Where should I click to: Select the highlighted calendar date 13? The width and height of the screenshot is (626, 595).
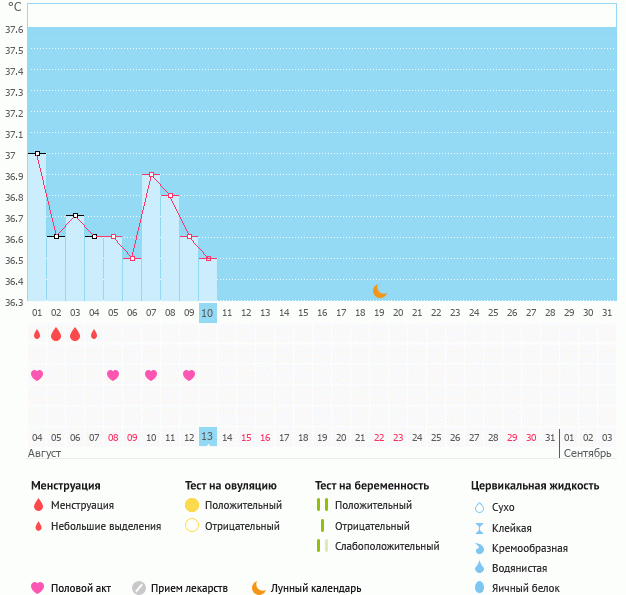pyautogui.click(x=208, y=437)
